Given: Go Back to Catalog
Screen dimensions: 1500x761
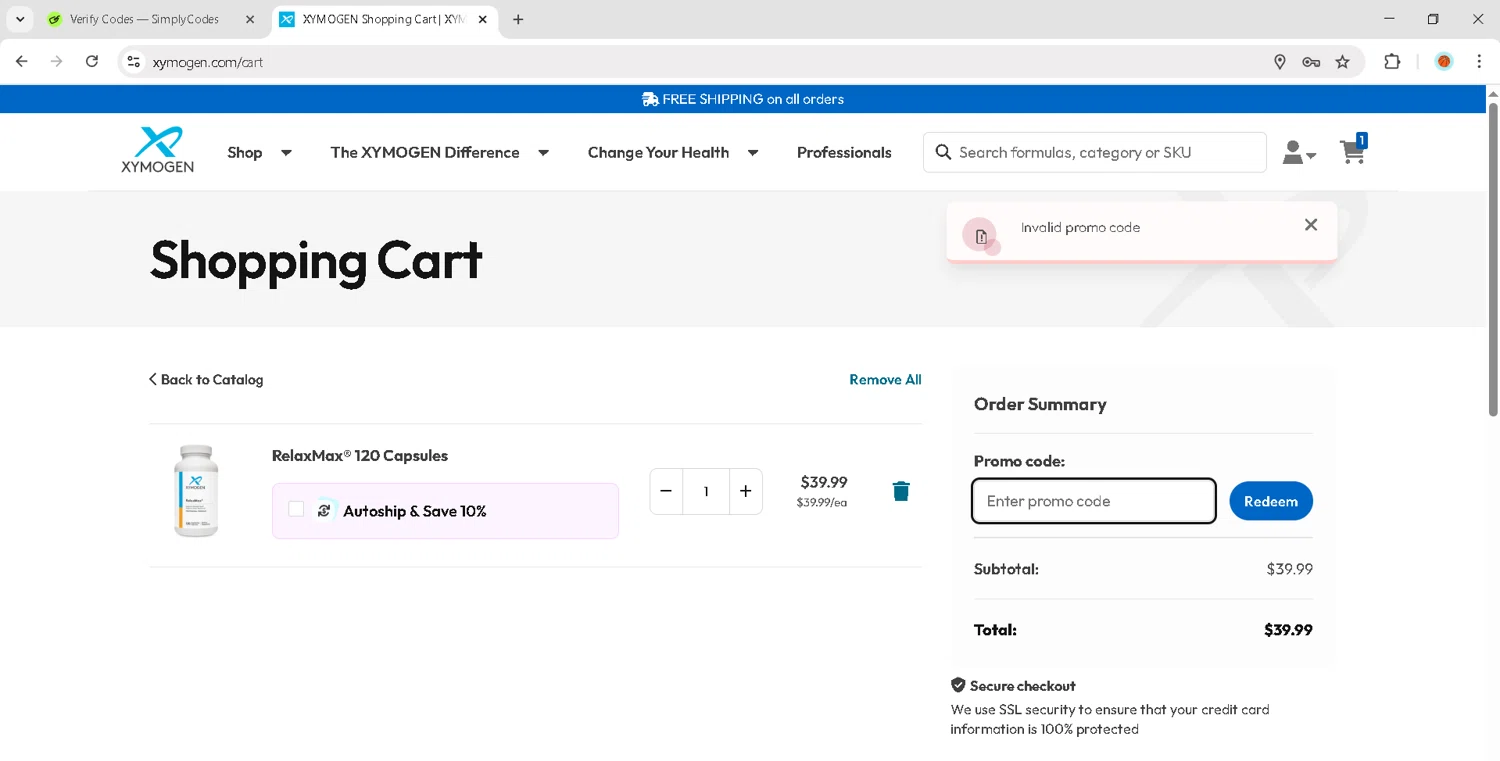Looking at the screenshot, I should point(206,379).
